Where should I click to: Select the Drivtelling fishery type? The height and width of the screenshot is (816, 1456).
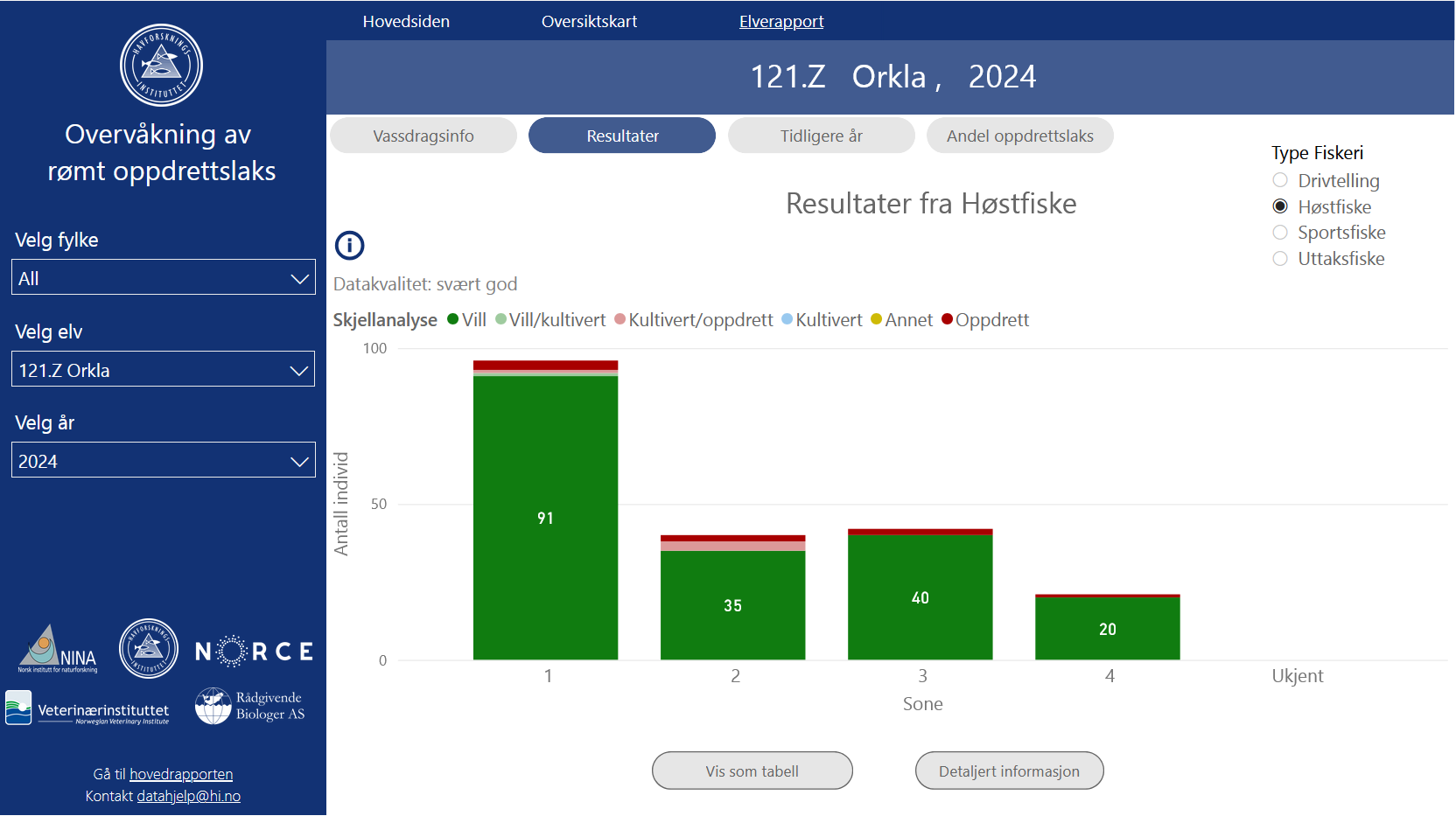(x=1280, y=180)
